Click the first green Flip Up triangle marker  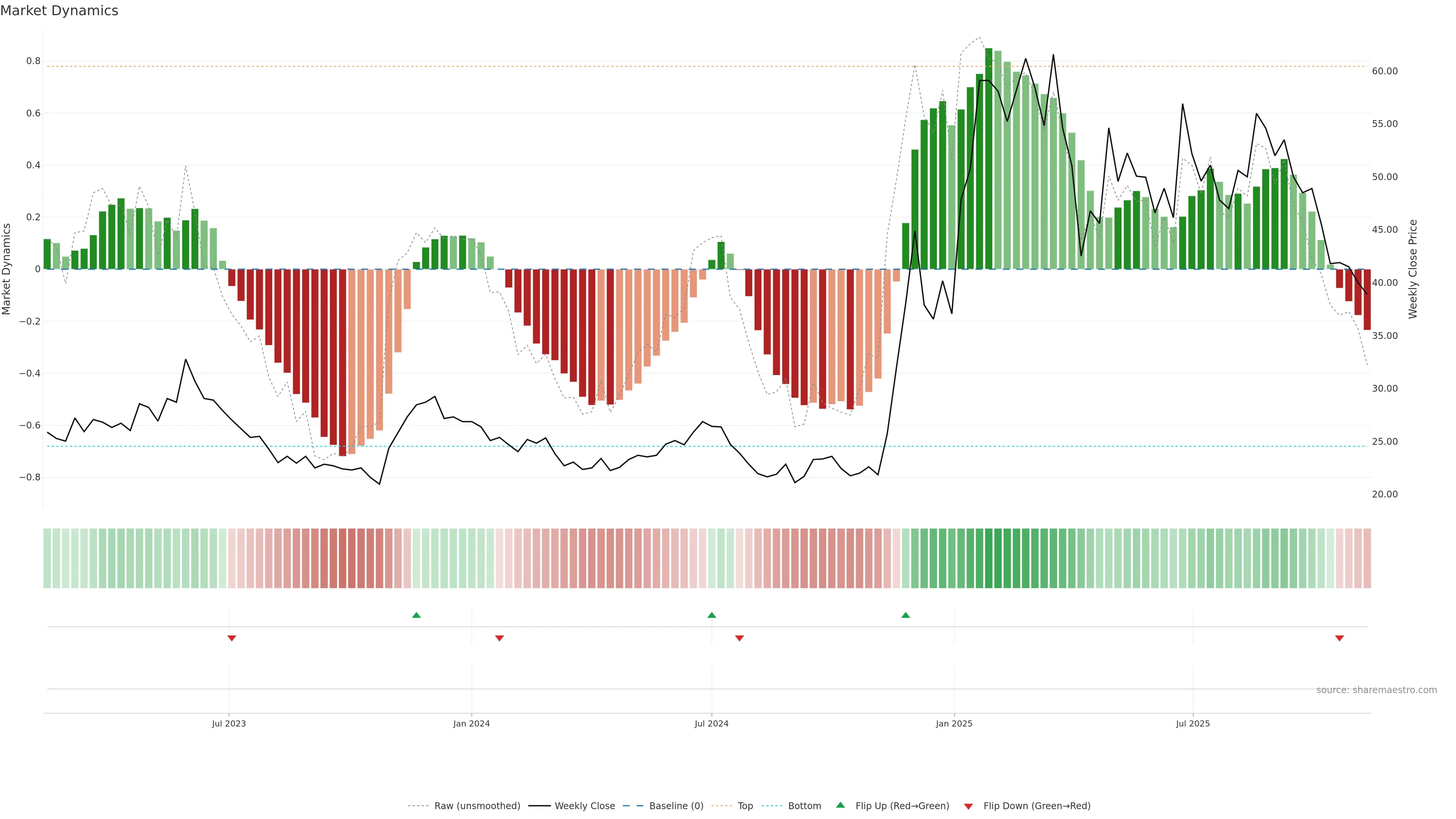point(417,615)
